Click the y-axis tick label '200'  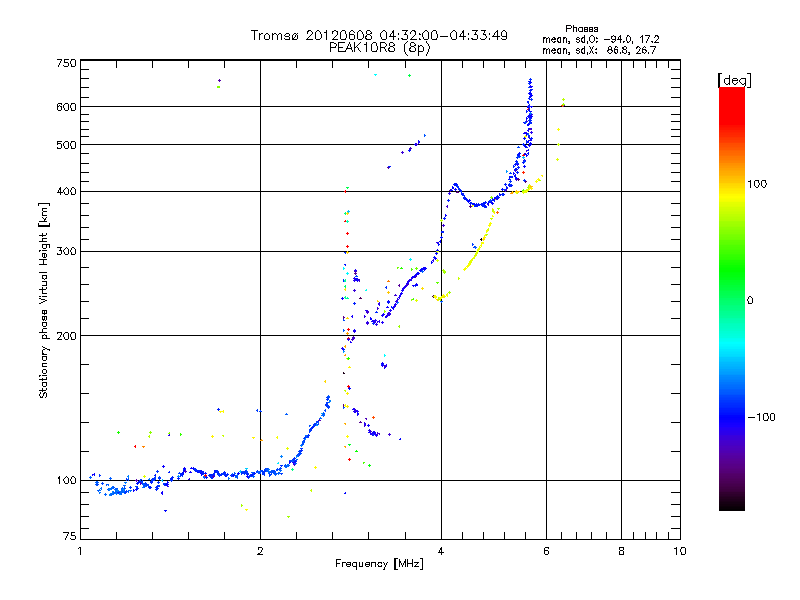66,336
